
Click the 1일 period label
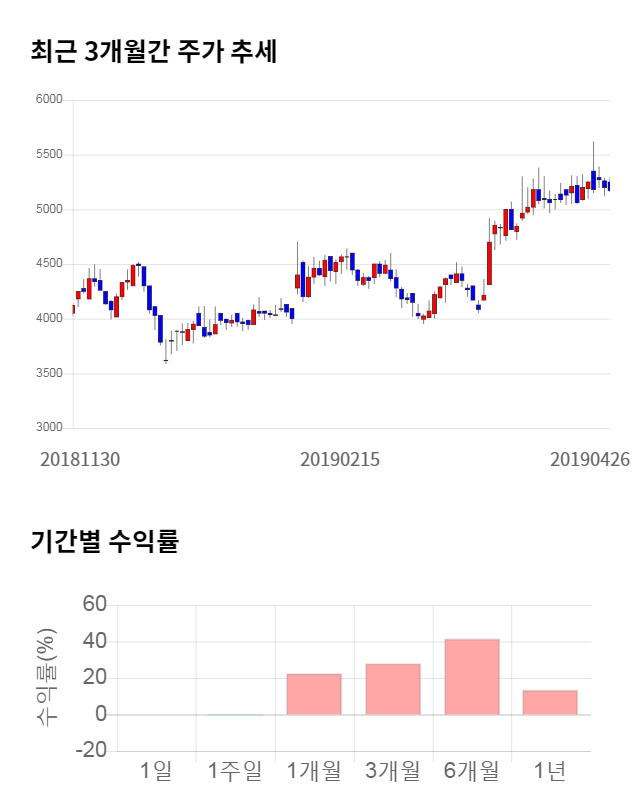(156, 770)
